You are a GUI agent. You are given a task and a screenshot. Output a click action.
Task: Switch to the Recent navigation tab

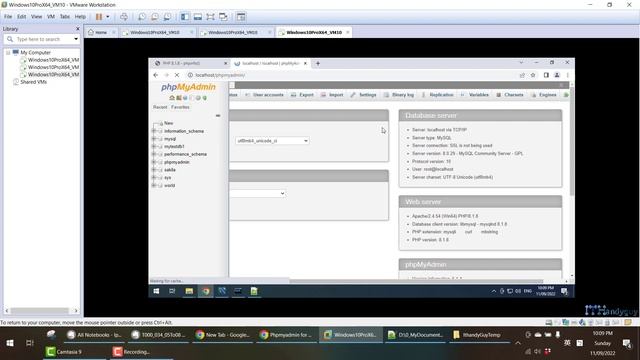pos(160,107)
